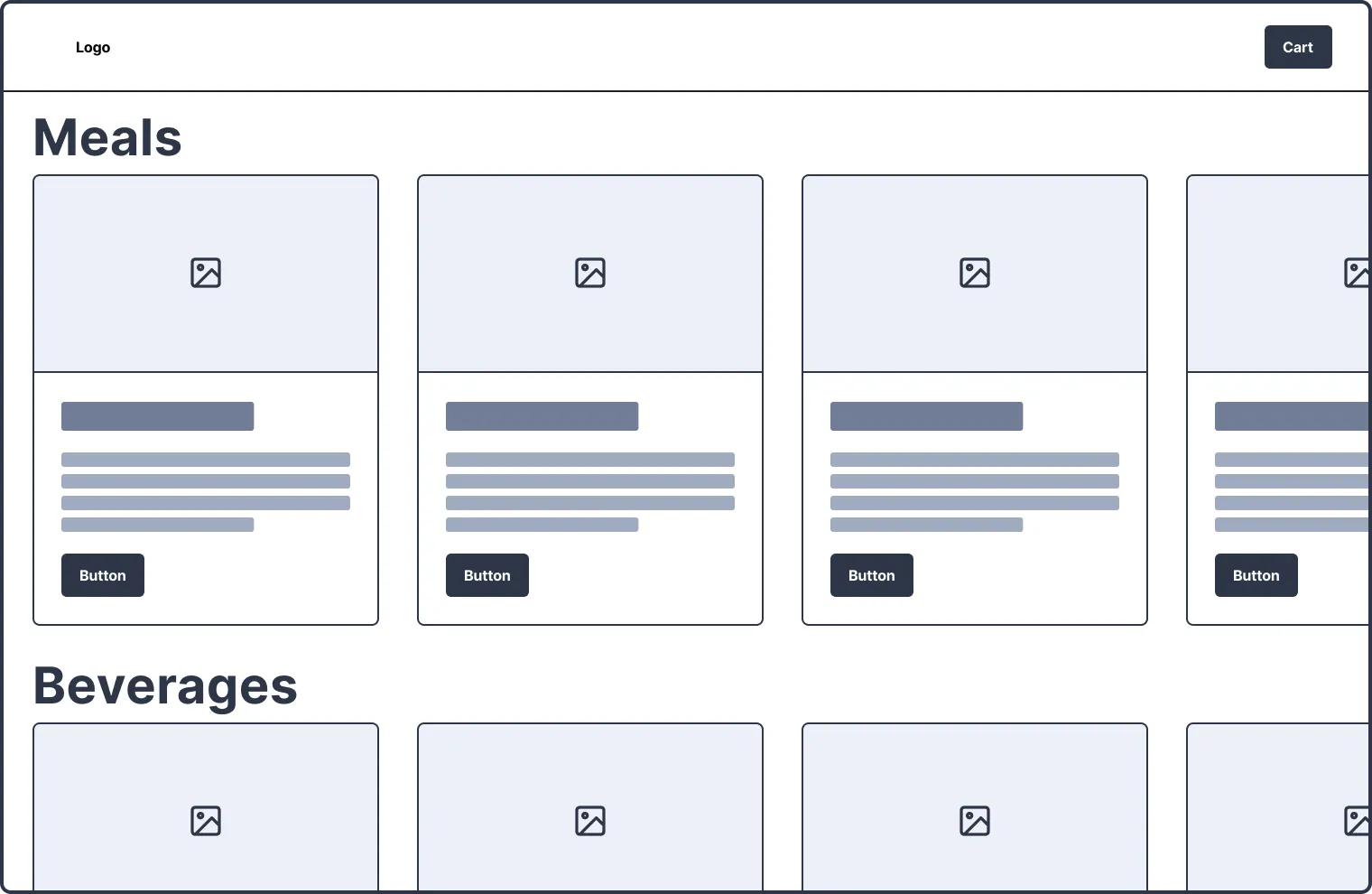Click the image placeholder icon on fourth Beverages card
Image resolution: width=1372 pixels, height=894 pixels.
click(x=1358, y=820)
